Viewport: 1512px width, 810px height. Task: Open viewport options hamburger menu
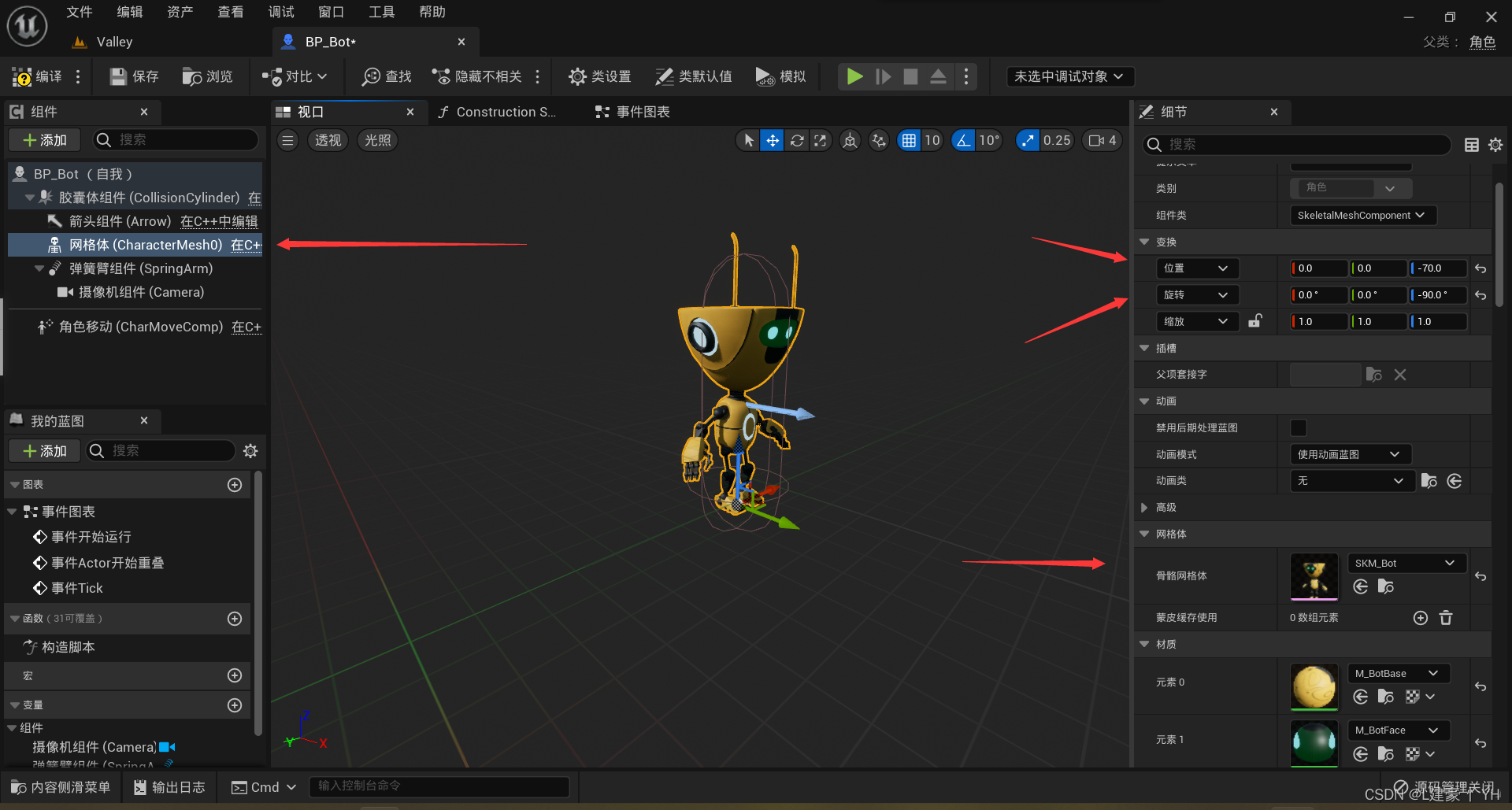pos(287,140)
